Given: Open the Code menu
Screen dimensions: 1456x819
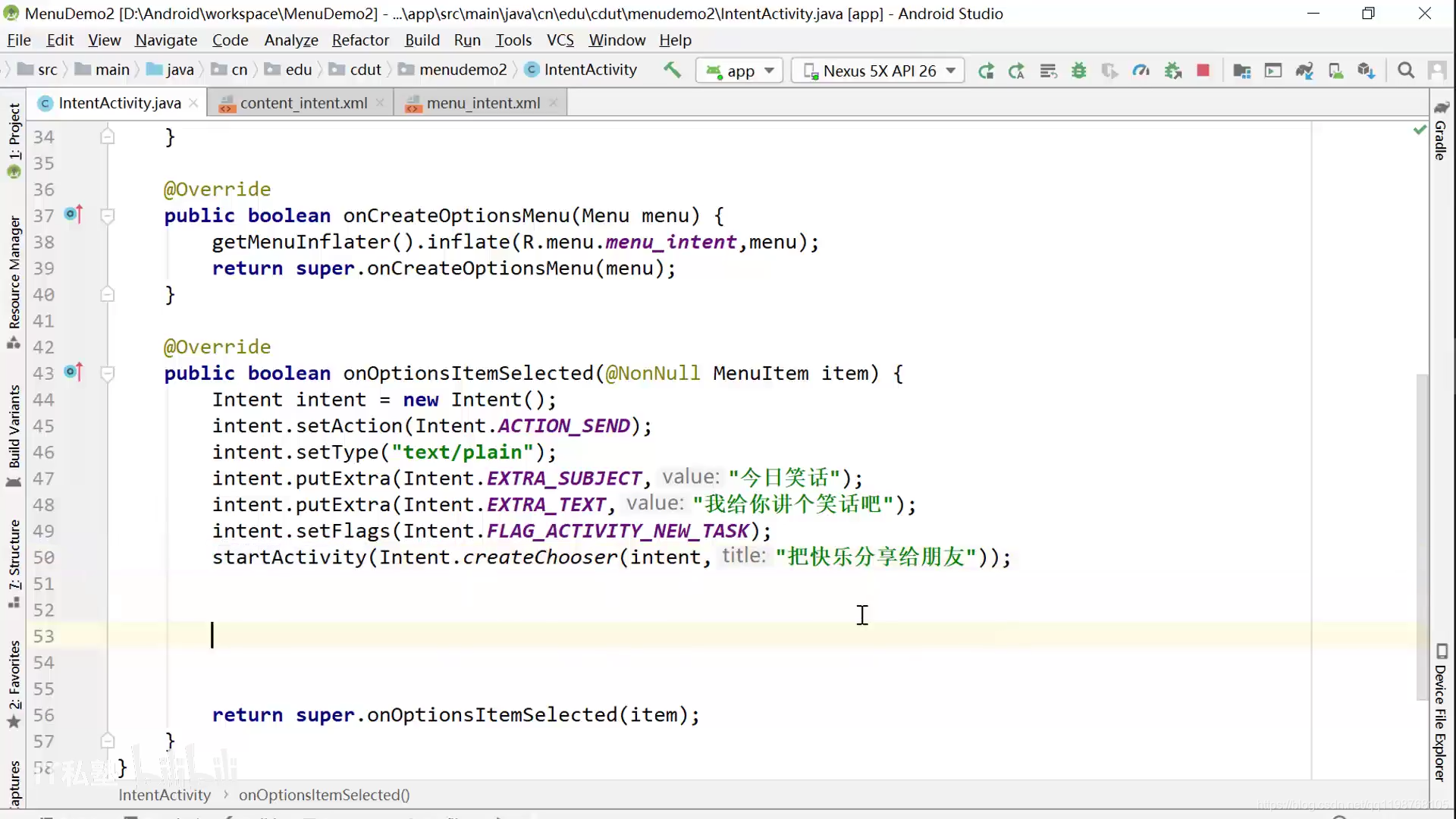Looking at the screenshot, I should click(230, 40).
